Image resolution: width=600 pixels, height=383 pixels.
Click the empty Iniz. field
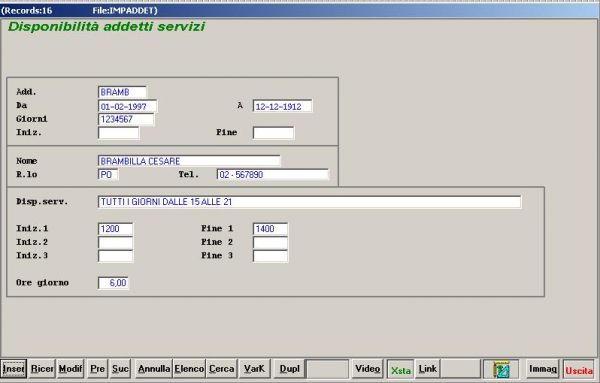119,133
